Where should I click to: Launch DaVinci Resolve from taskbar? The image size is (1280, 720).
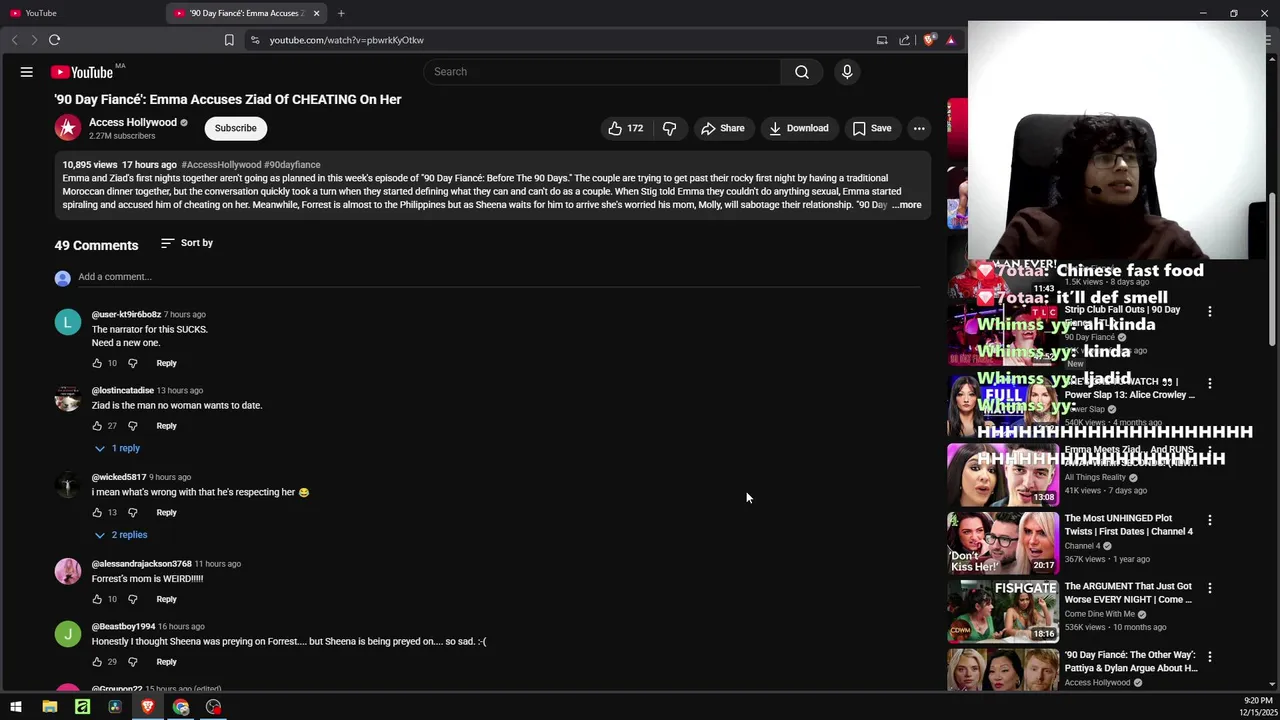(115, 707)
